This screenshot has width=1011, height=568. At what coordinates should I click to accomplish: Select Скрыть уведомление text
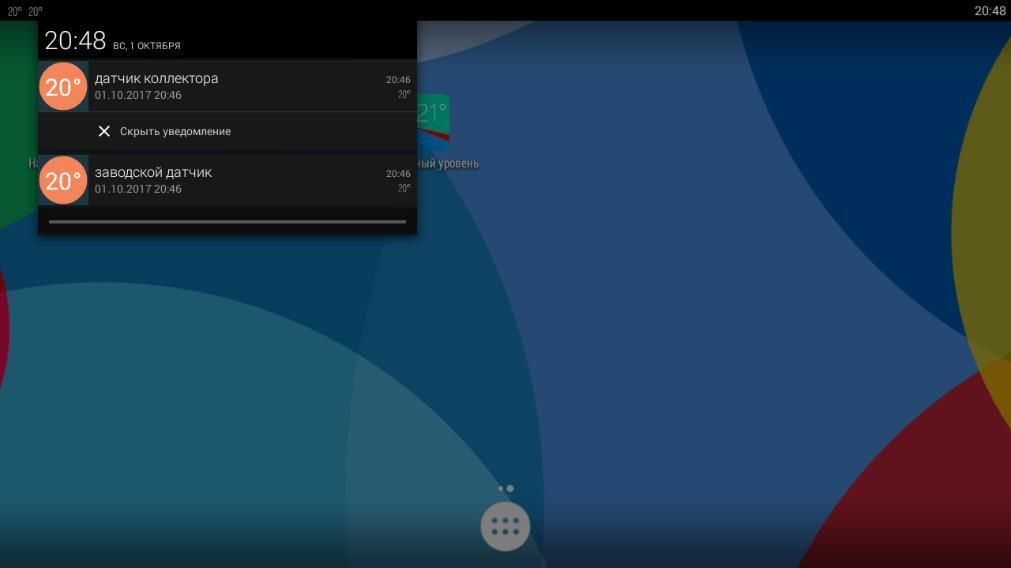tap(175, 132)
